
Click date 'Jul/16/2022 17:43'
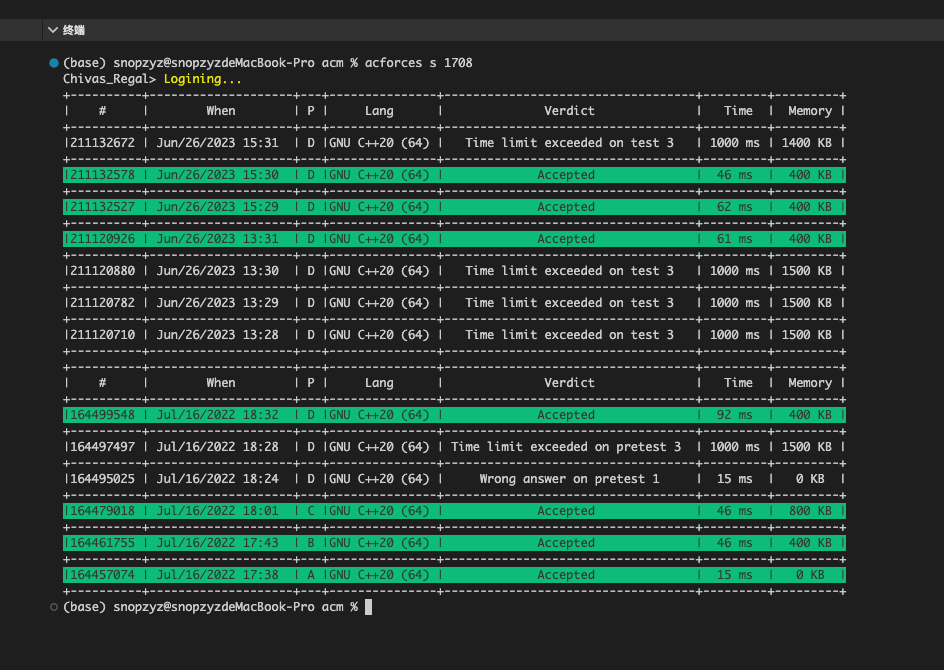click(217, 542)
